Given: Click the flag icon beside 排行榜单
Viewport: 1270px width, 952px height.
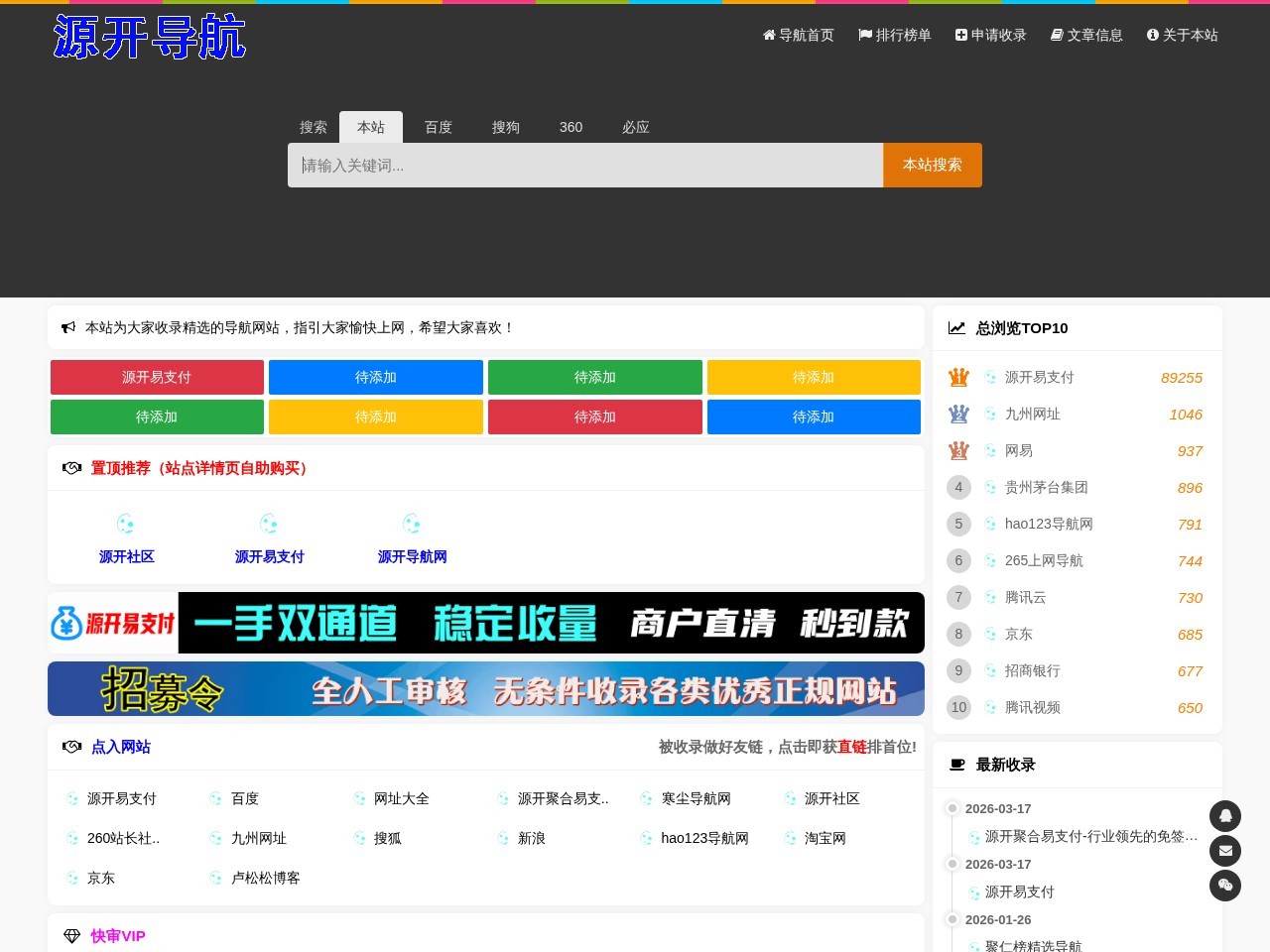Looking at the screenshot, I should [x=864, y=35].
